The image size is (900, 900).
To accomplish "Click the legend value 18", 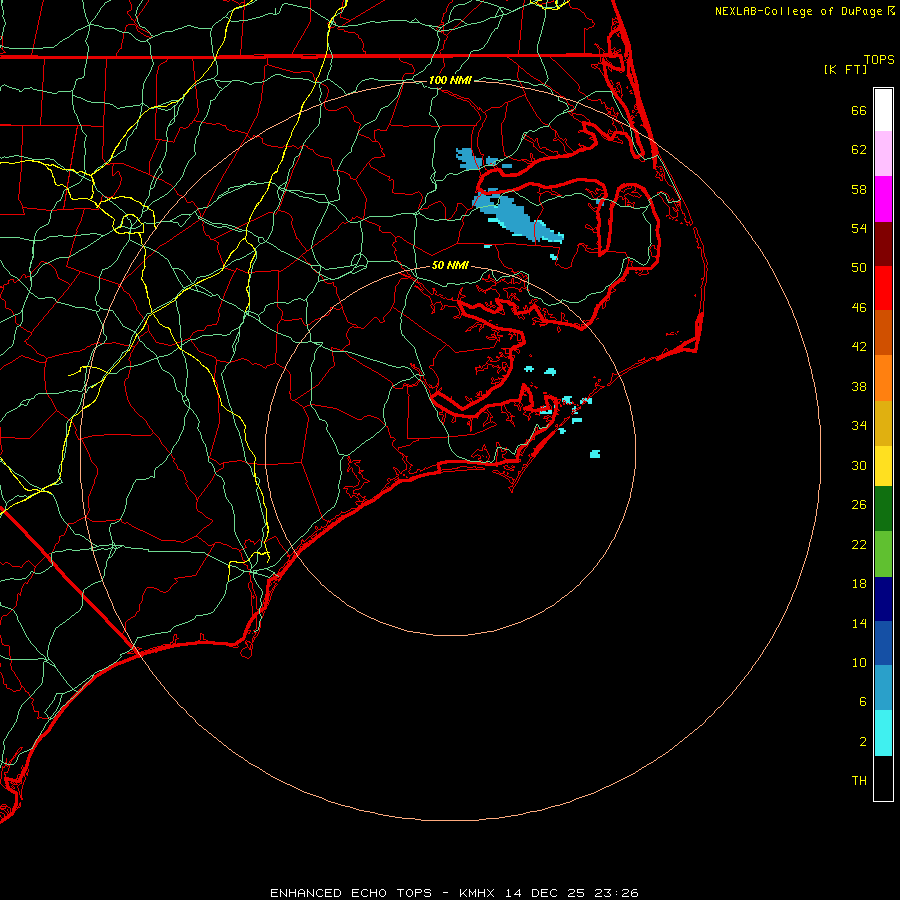I will (x=859, y=584).
